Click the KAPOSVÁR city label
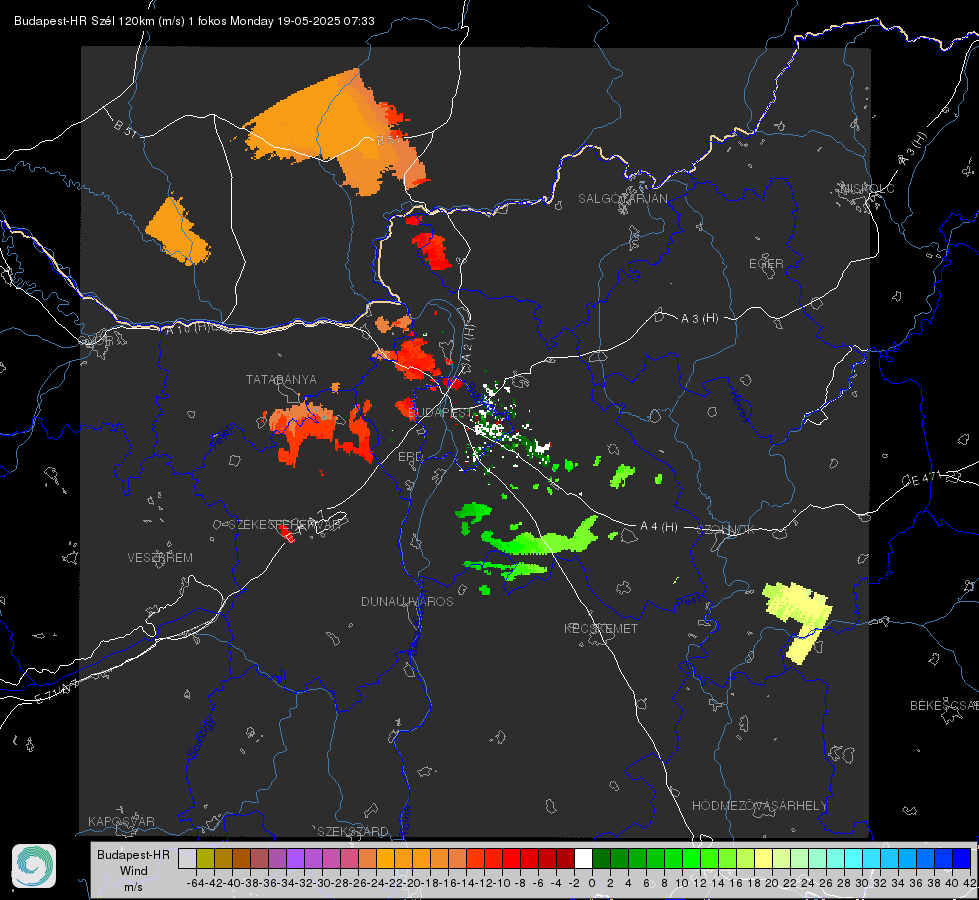This screenshot has height=900, width=979. coord(121,821)
